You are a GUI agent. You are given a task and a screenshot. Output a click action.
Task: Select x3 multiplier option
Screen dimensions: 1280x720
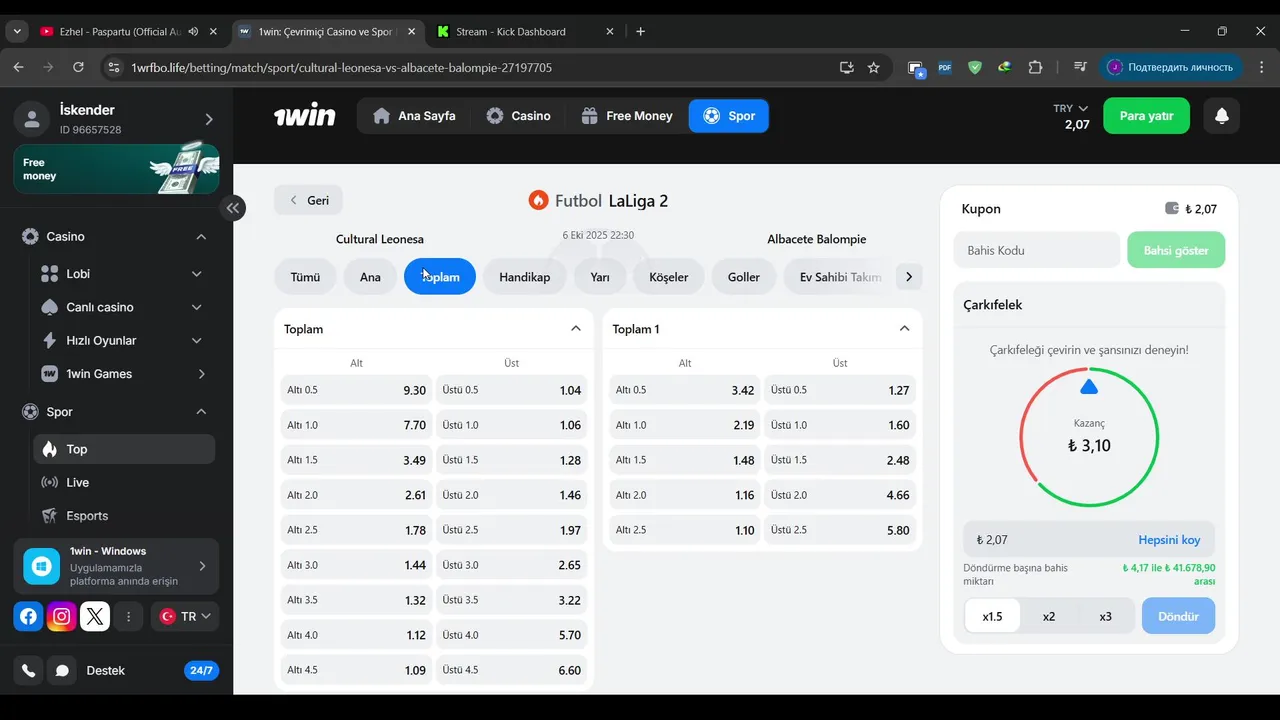point(1105,616)
